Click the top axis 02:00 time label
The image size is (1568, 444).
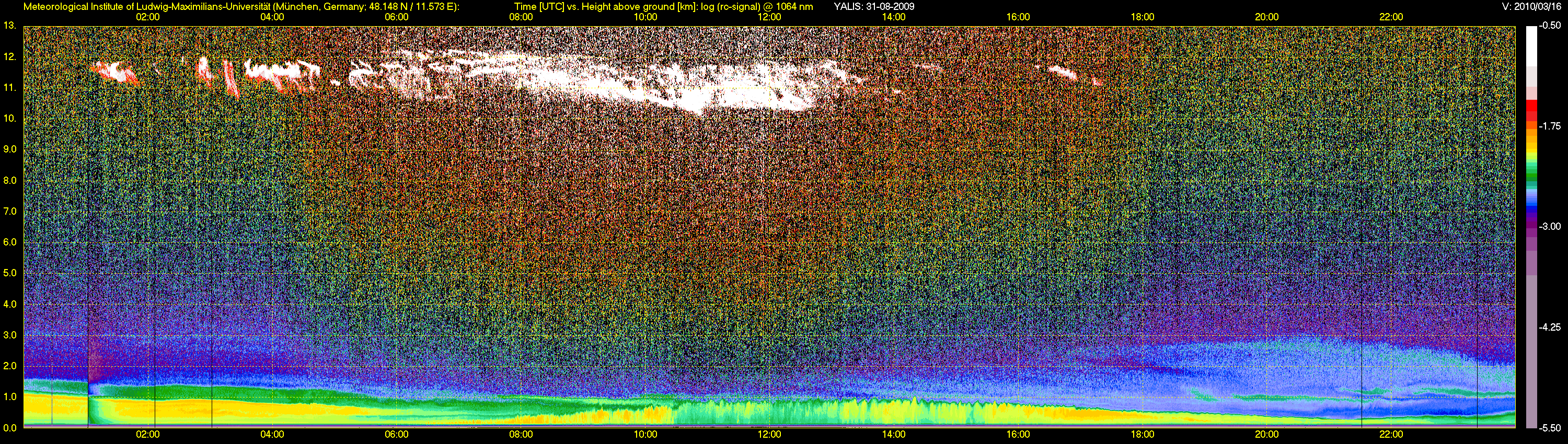(148, 17)
